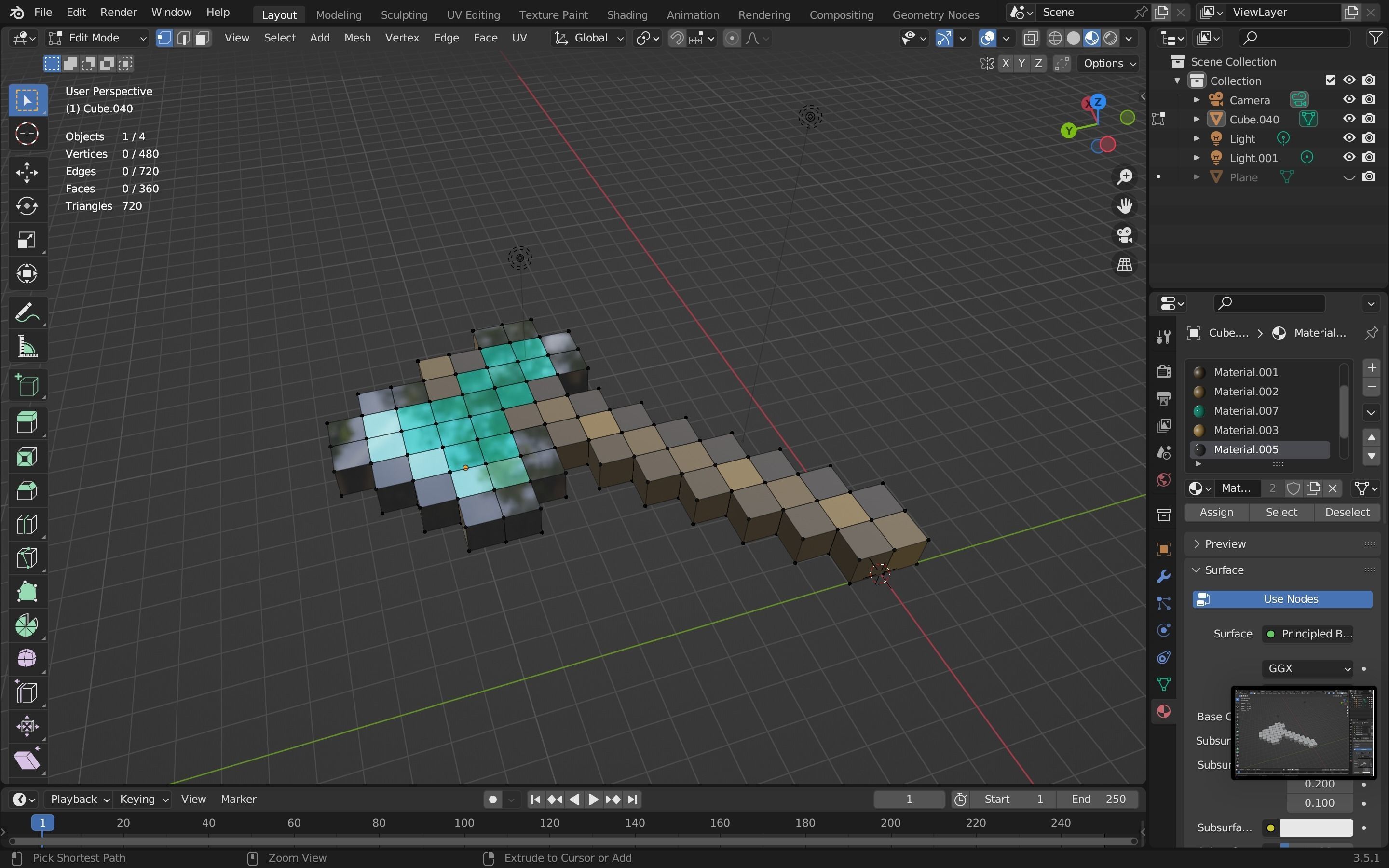Open the Modifiers wrench tab

click(1163, 576)
